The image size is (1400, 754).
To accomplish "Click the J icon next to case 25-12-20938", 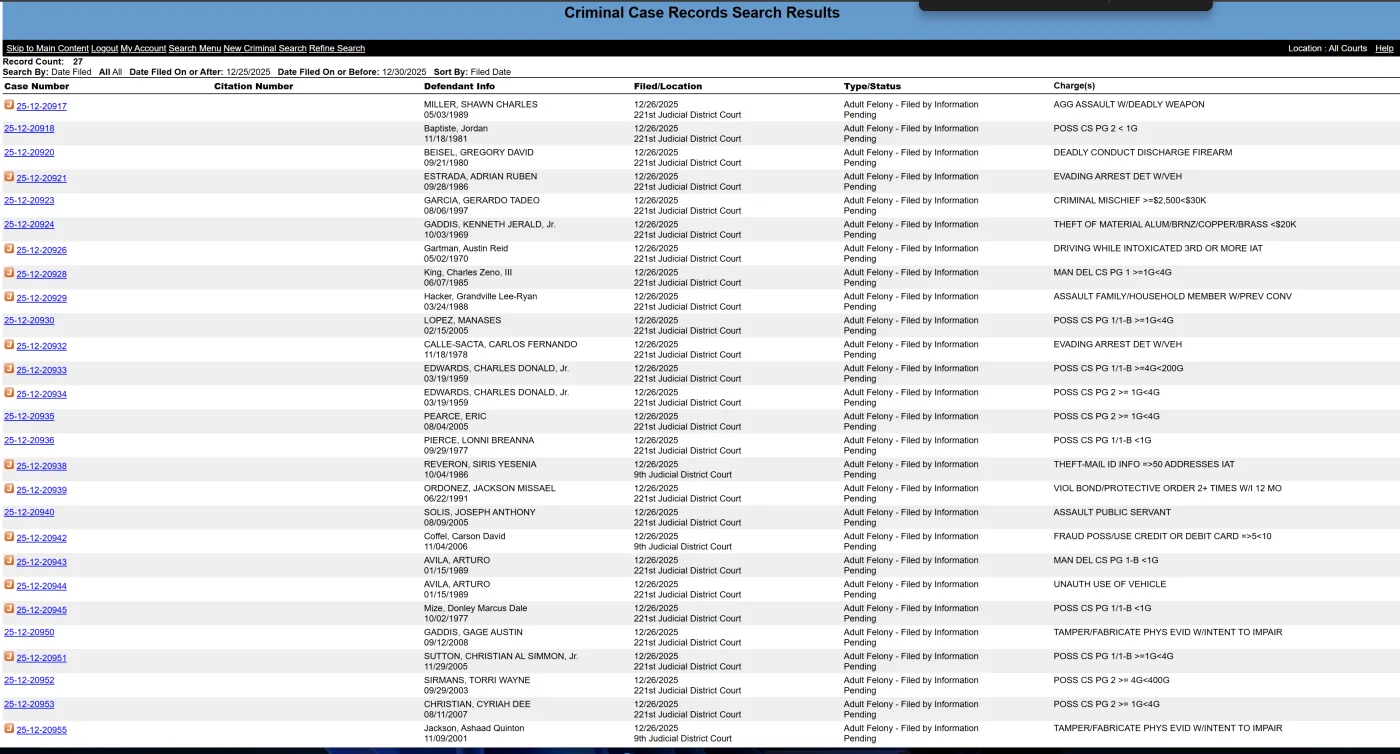I will (9, 465).
